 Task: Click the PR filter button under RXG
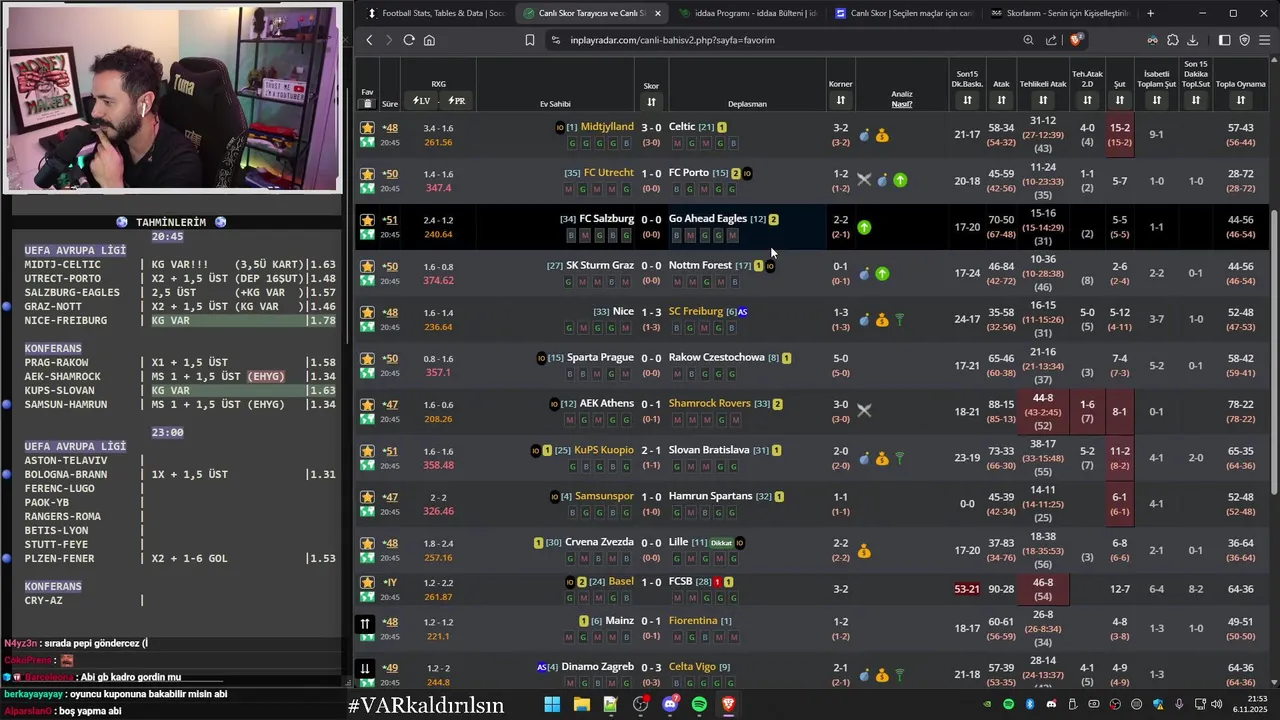(456, 101)
